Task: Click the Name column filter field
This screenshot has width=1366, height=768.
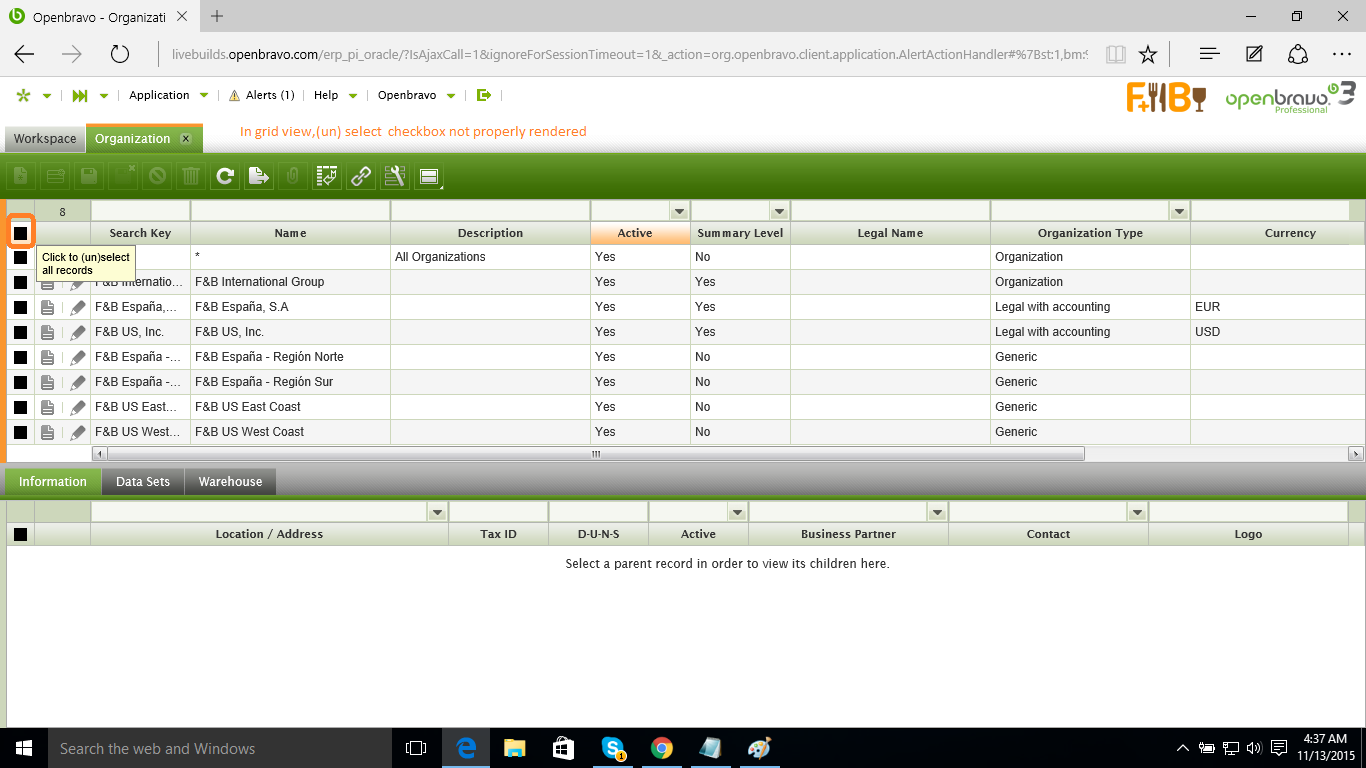Action: pos(290,211)
